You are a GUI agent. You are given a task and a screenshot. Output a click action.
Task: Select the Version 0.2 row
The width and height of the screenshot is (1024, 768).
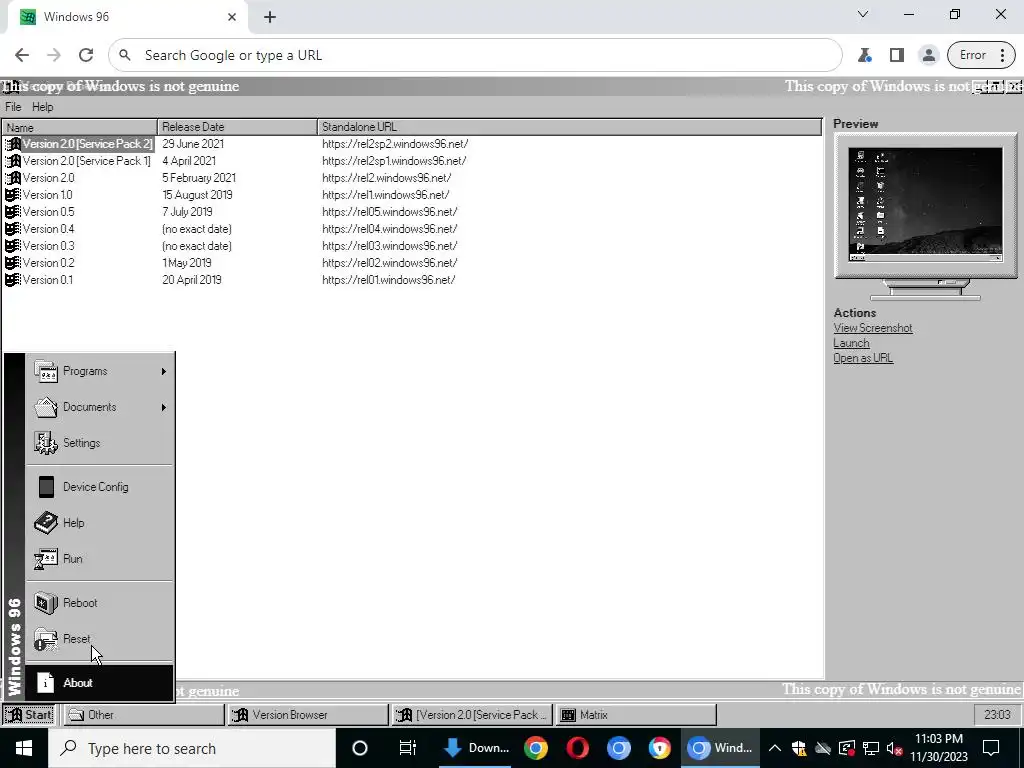click(412, 263)
